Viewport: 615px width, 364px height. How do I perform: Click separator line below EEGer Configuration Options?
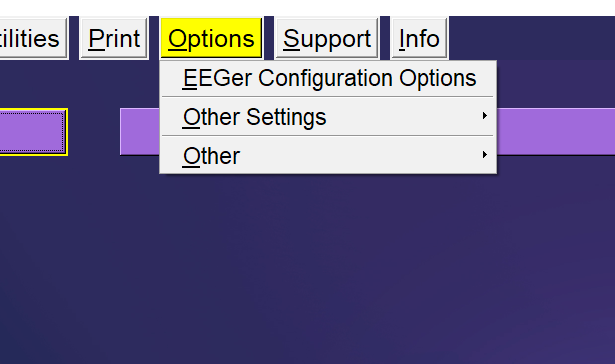pyautogui.click(x=328, y=96)
